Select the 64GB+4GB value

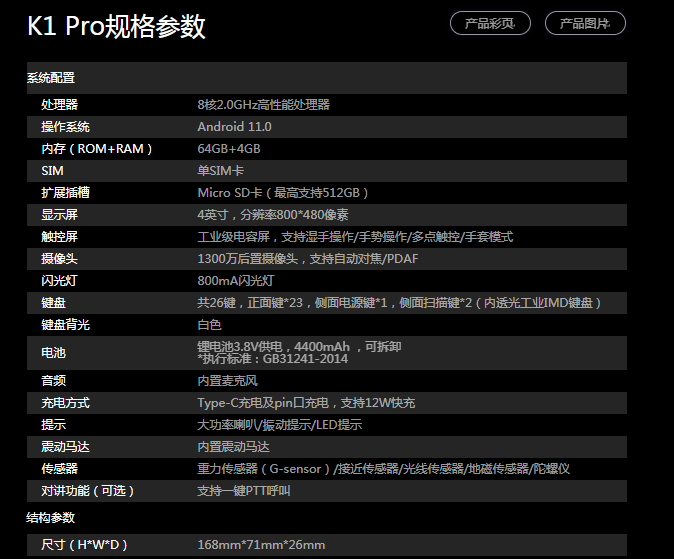229,149
